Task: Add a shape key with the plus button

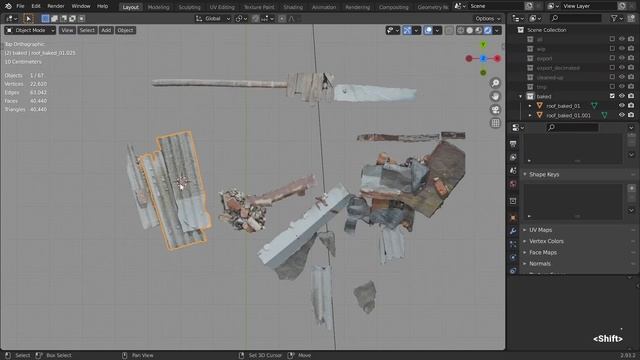Action: click(x=631, y=188)
